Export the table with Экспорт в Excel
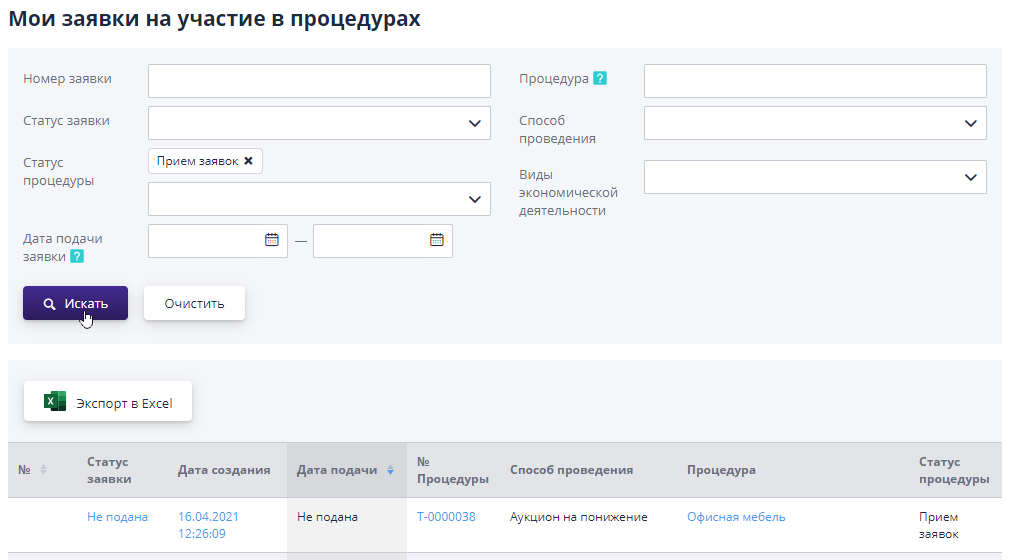This screenshot has width=1010, height=560. point(108,403)
